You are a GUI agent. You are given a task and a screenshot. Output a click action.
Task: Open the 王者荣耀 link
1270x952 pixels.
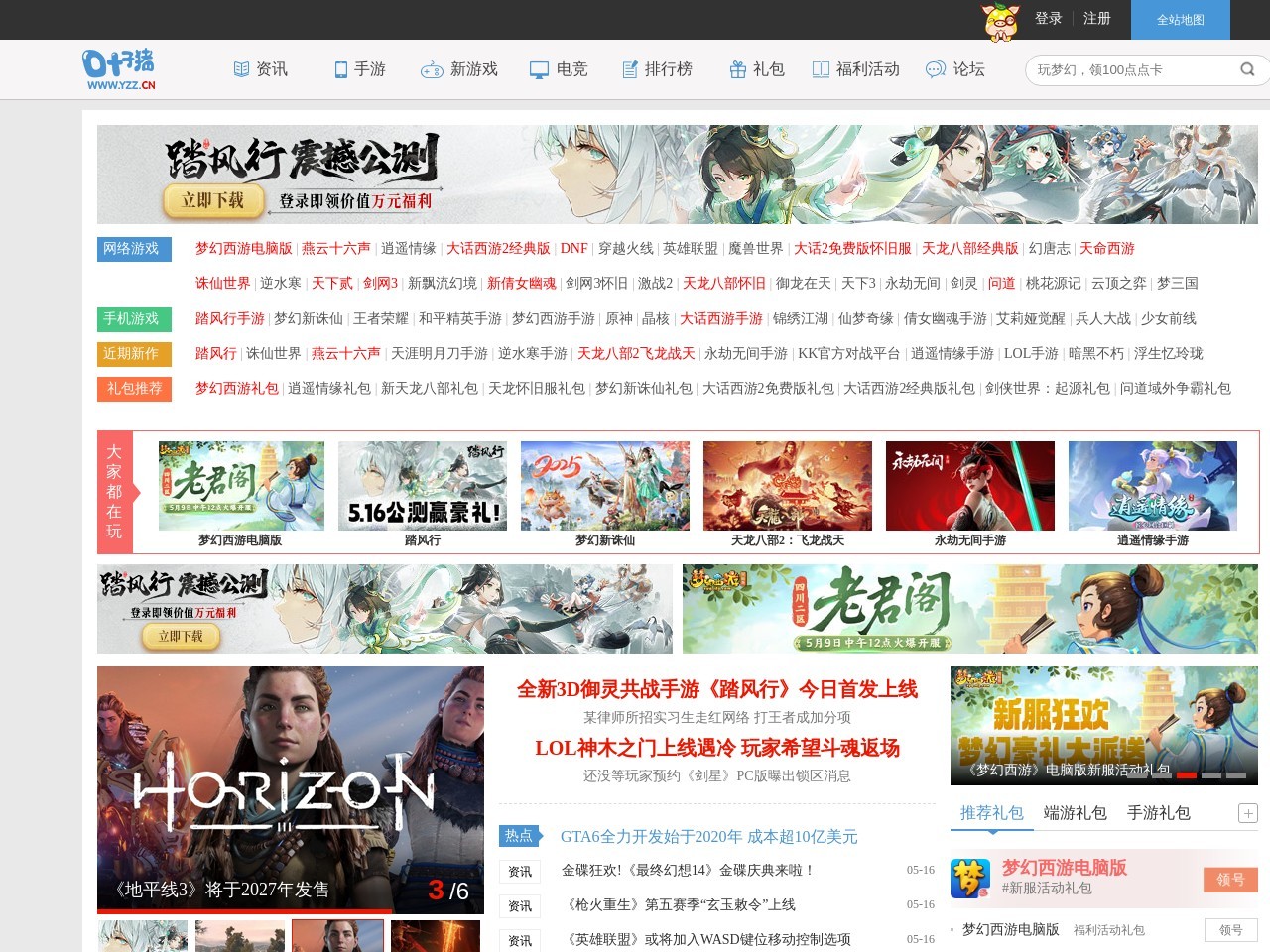381,318
